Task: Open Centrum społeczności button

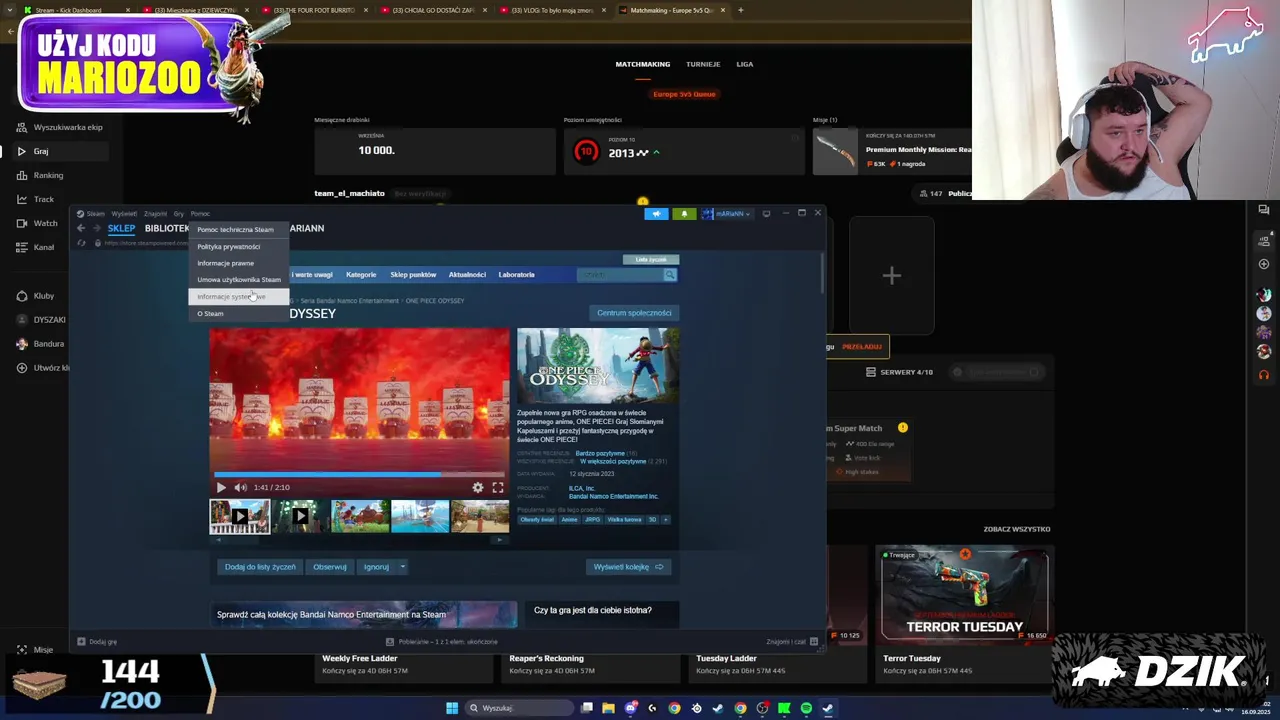Action: (x=634, y=313)
